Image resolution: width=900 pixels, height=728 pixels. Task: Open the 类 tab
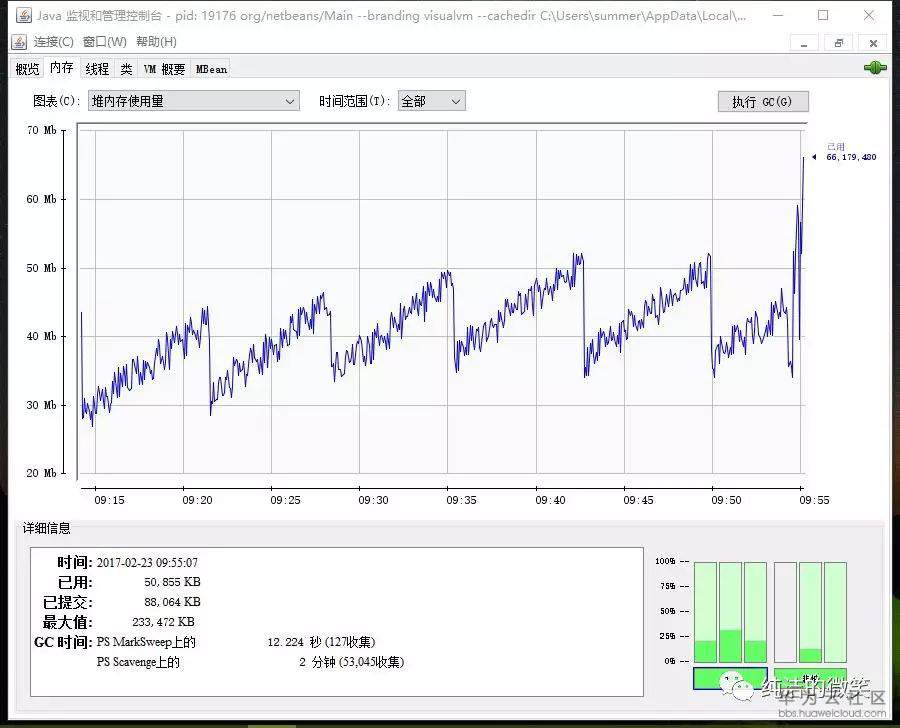(126, 69)
